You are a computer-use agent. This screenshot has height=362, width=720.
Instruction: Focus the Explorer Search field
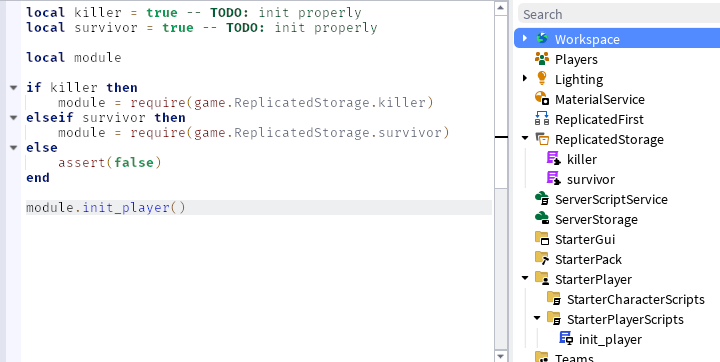(x=619, y=14)
